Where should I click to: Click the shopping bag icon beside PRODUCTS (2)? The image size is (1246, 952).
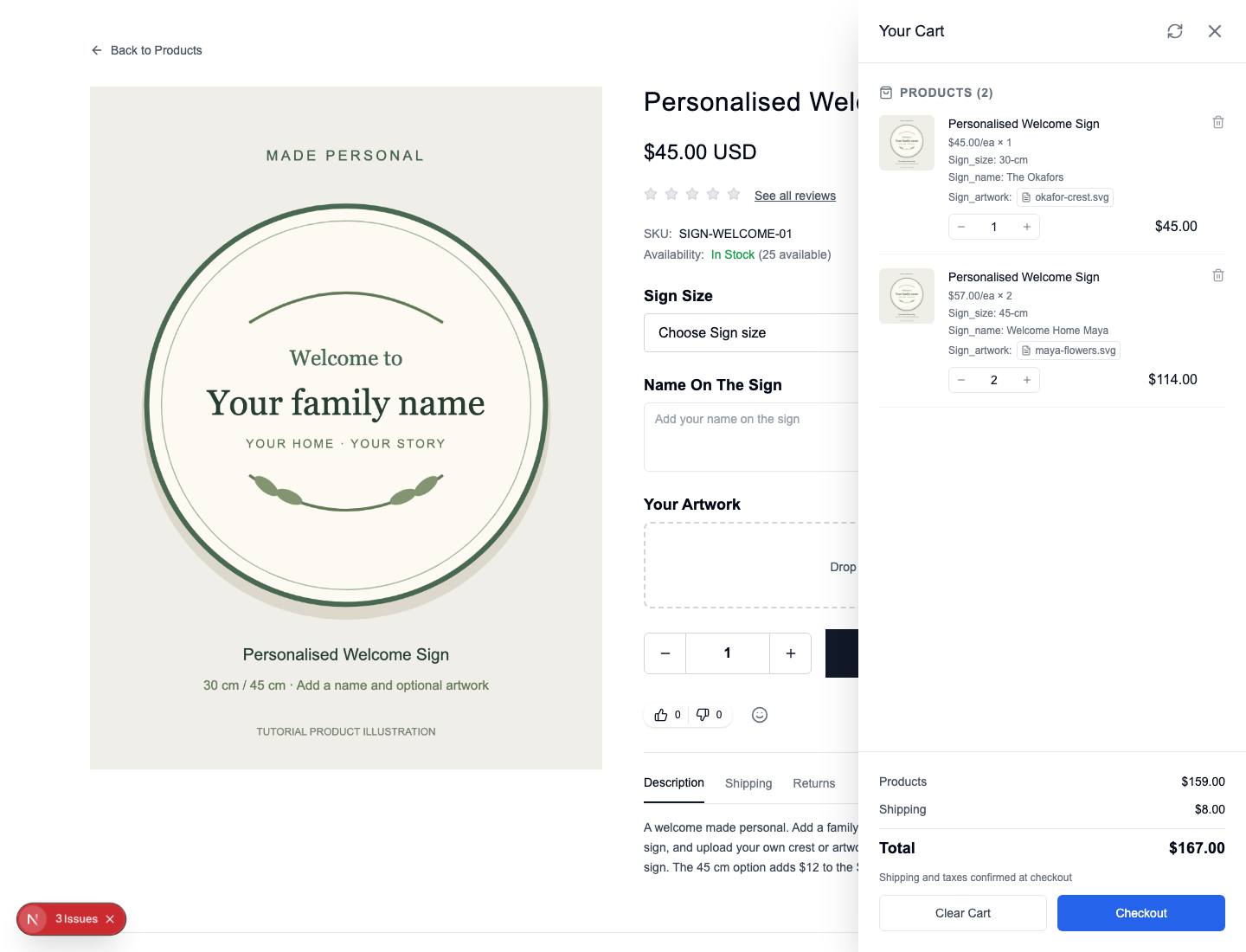[886, 93]
